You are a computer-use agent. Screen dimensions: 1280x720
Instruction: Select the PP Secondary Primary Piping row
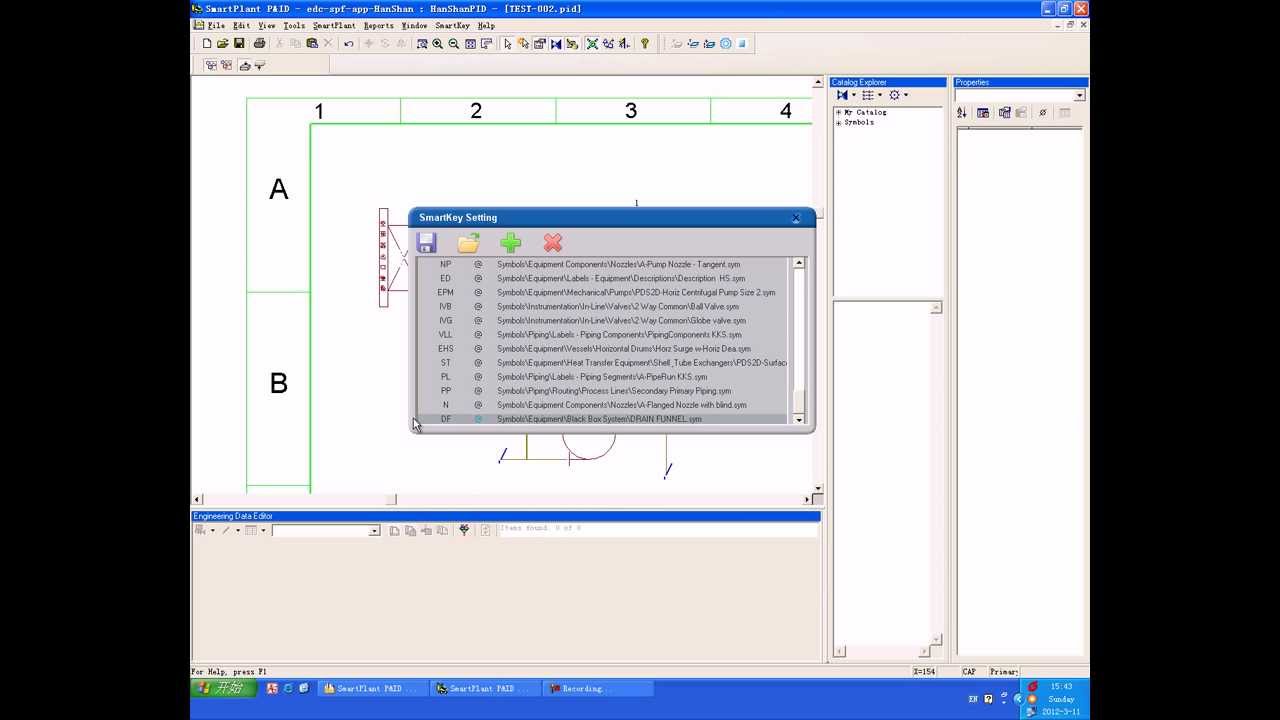[602, 390]
